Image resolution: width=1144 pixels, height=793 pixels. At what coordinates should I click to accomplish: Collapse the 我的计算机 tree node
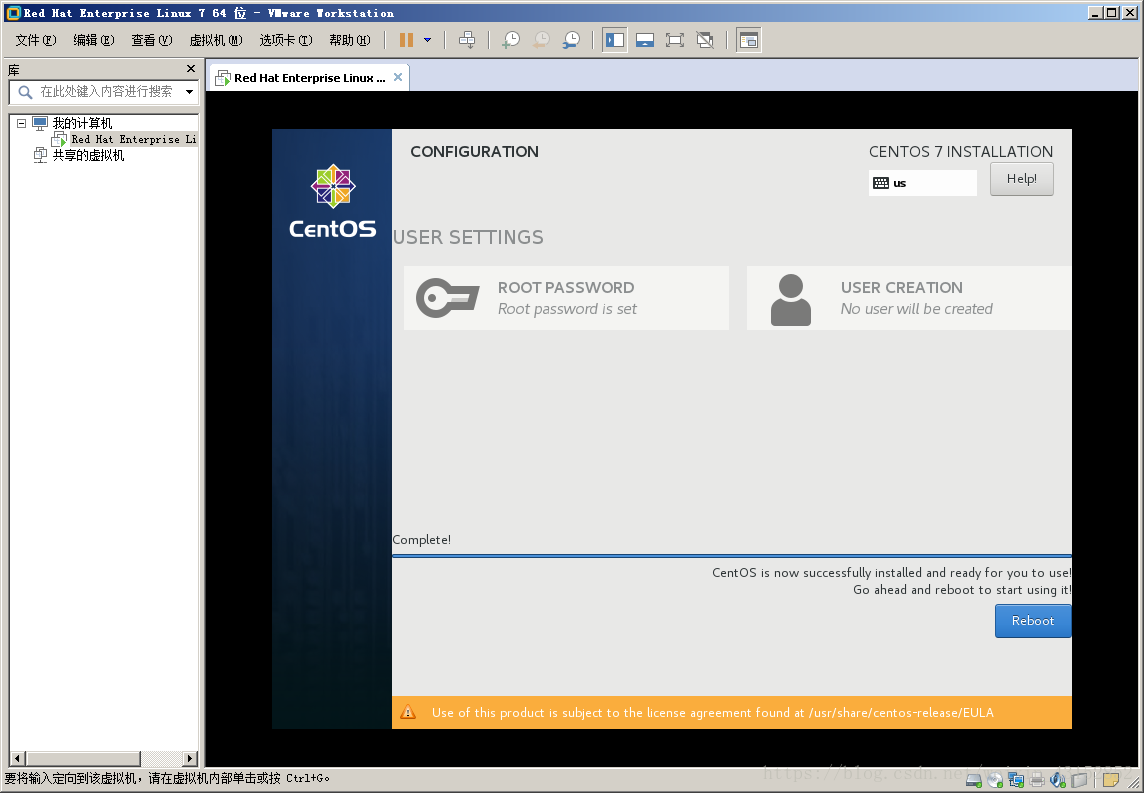coord(21,123)
